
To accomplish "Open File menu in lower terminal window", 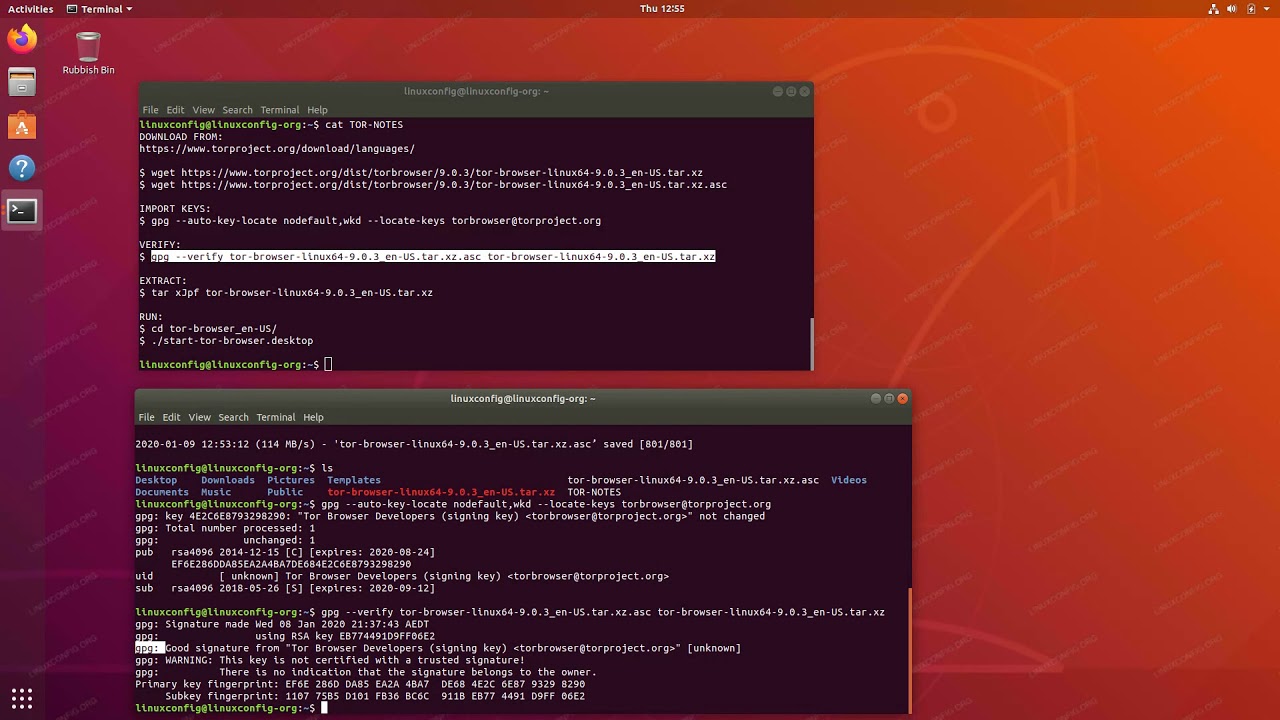I will click(146, 417).
